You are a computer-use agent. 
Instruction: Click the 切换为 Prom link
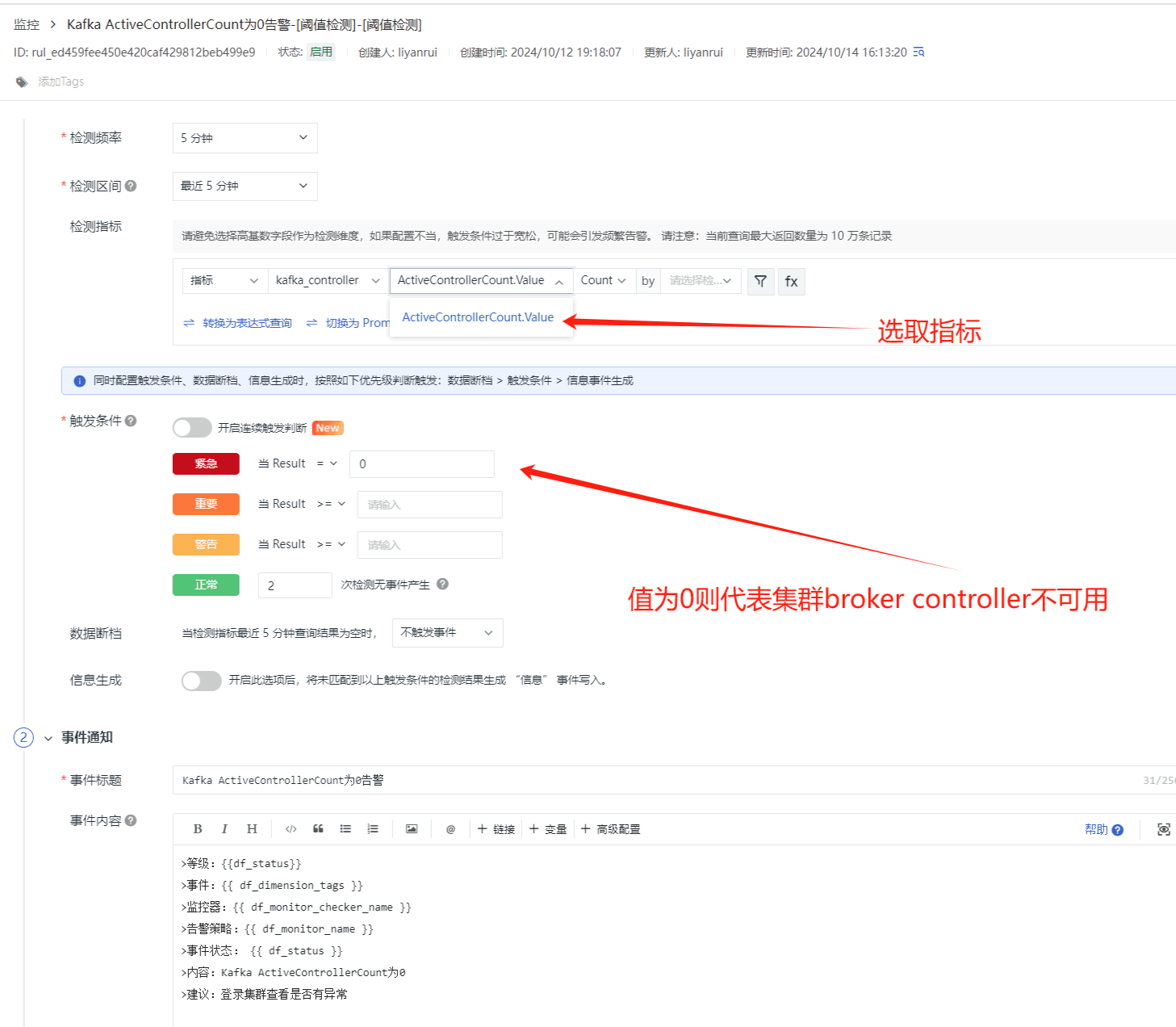[358, 323]
